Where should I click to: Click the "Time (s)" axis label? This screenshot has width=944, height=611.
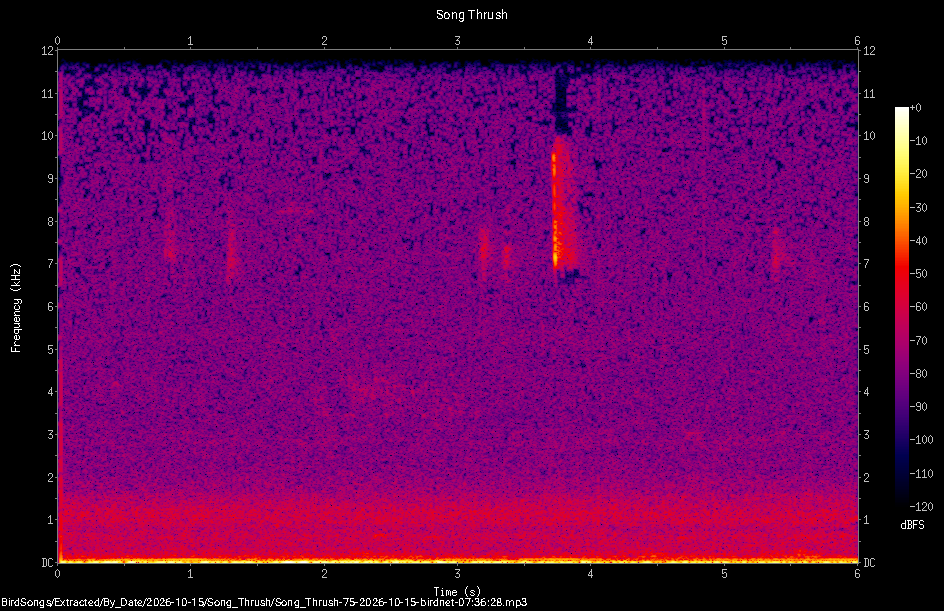pos(457,592)
